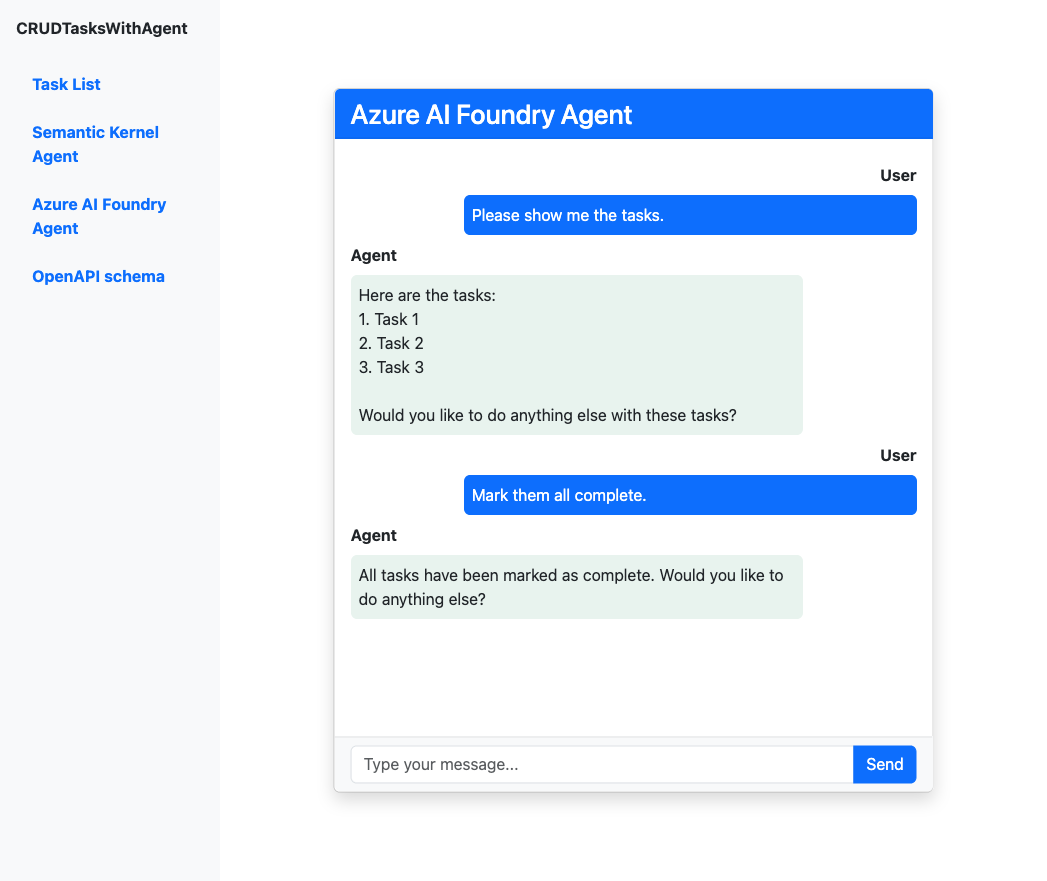This screenshot has width=1047, height=881.
Task: Click the second User label in the chat
Action: (897, 455)
